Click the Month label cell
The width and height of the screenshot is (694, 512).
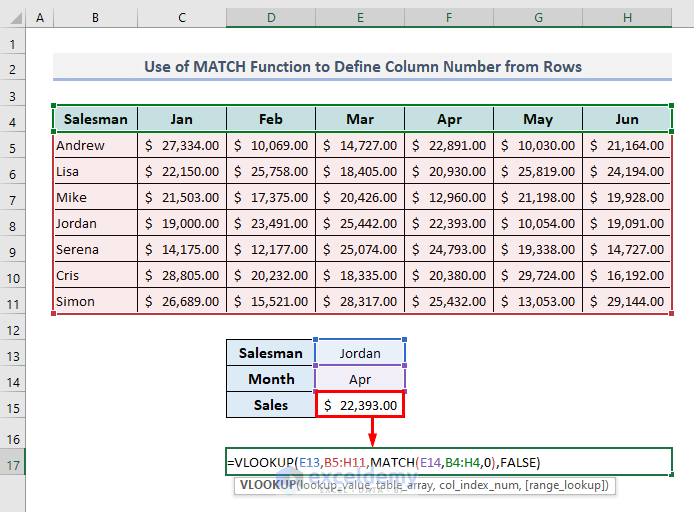pyautogui.click(x=271, y=379)
